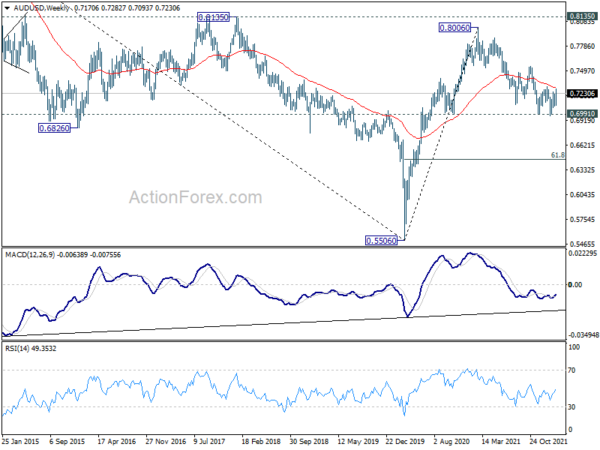Click the 18 Feb 2018 date label

pos(261,442)
